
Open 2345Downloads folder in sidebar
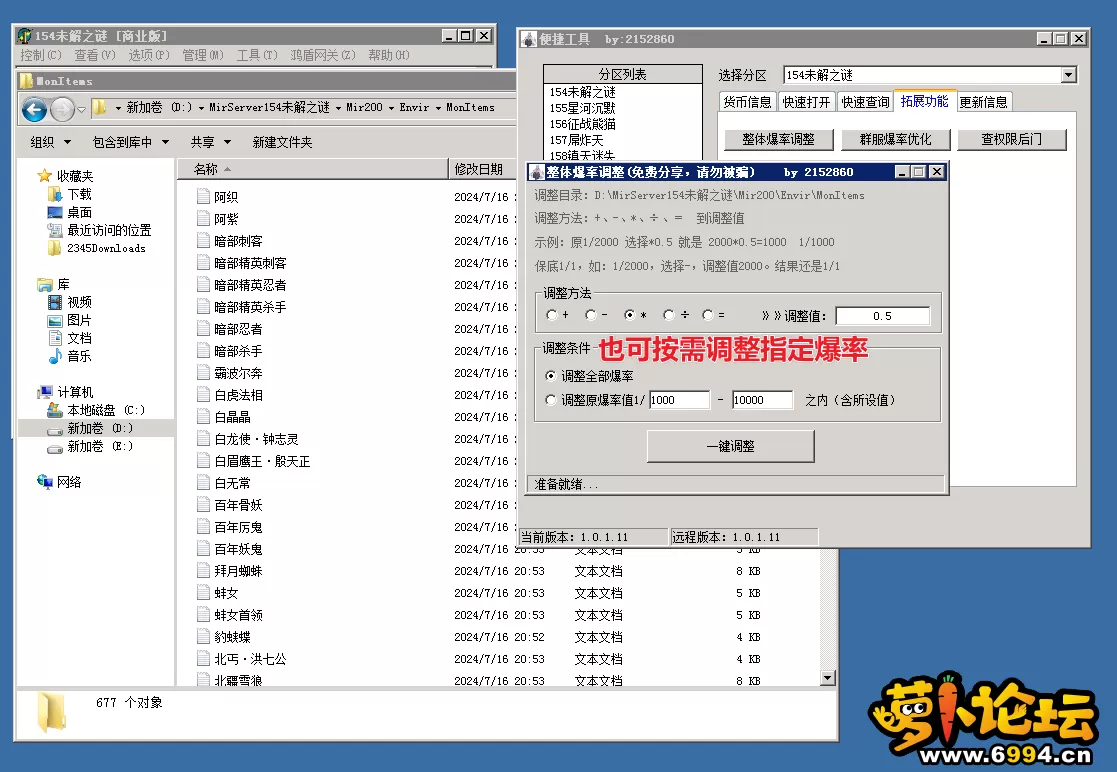point(106,248)
